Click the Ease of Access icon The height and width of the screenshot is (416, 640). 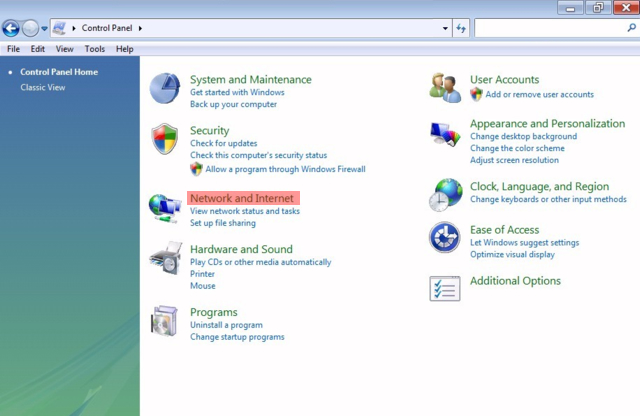click(x=444, y=237)
